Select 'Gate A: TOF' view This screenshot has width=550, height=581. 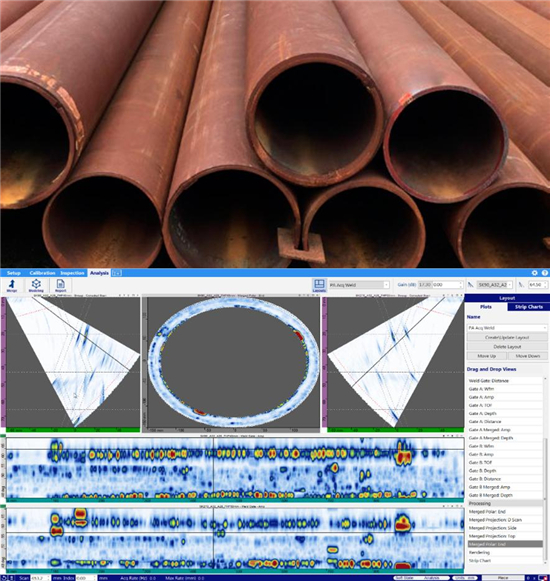tap(505, 405)
